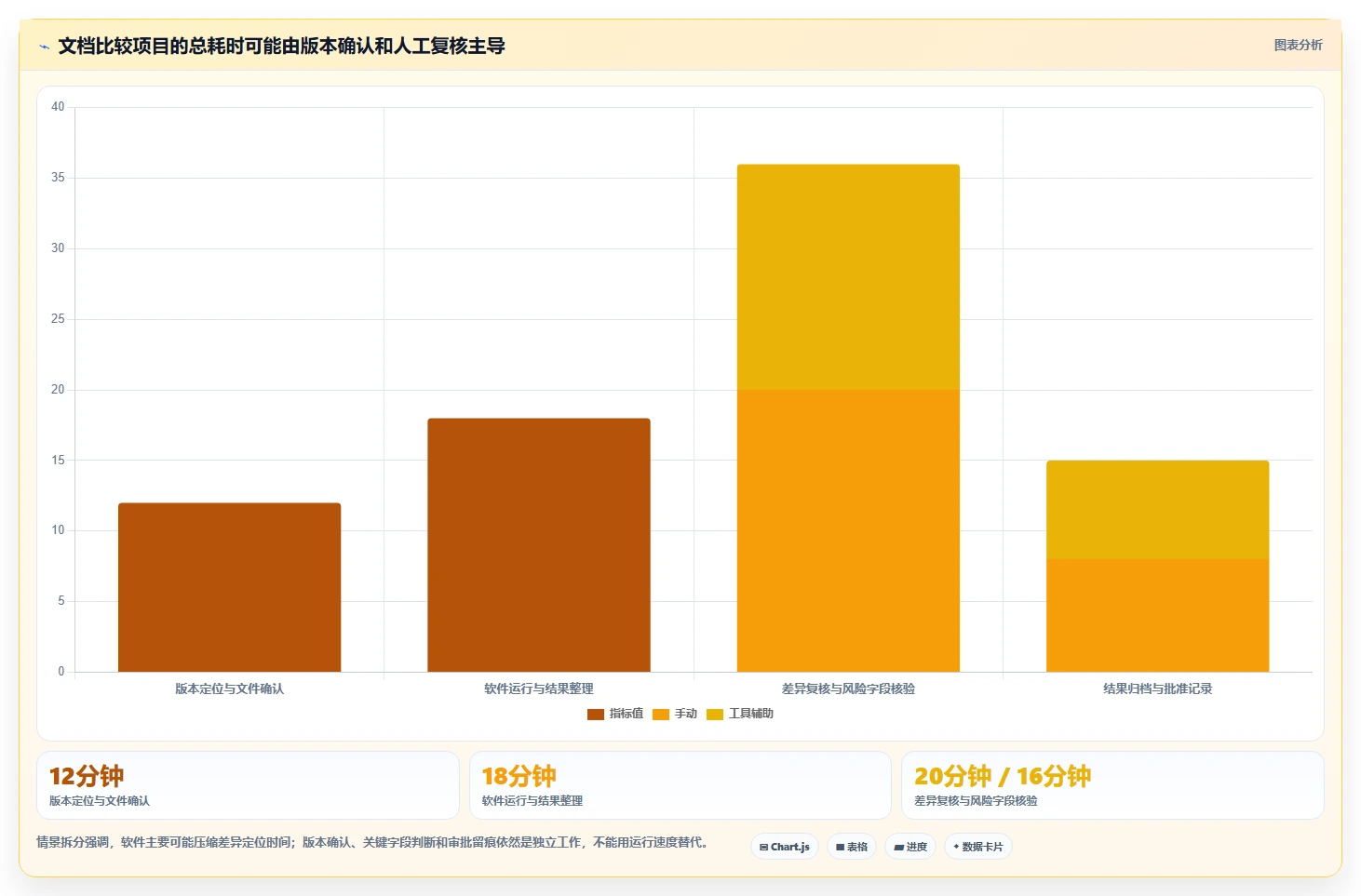Click the orange segment of 结果归档与批准记录 bar
This screenshot has height=896, width=1361.
1157,615
